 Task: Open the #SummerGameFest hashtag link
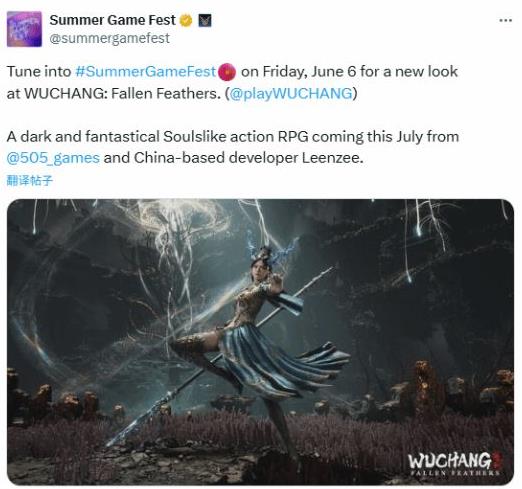pyautogui.click(x=146, y=72)
